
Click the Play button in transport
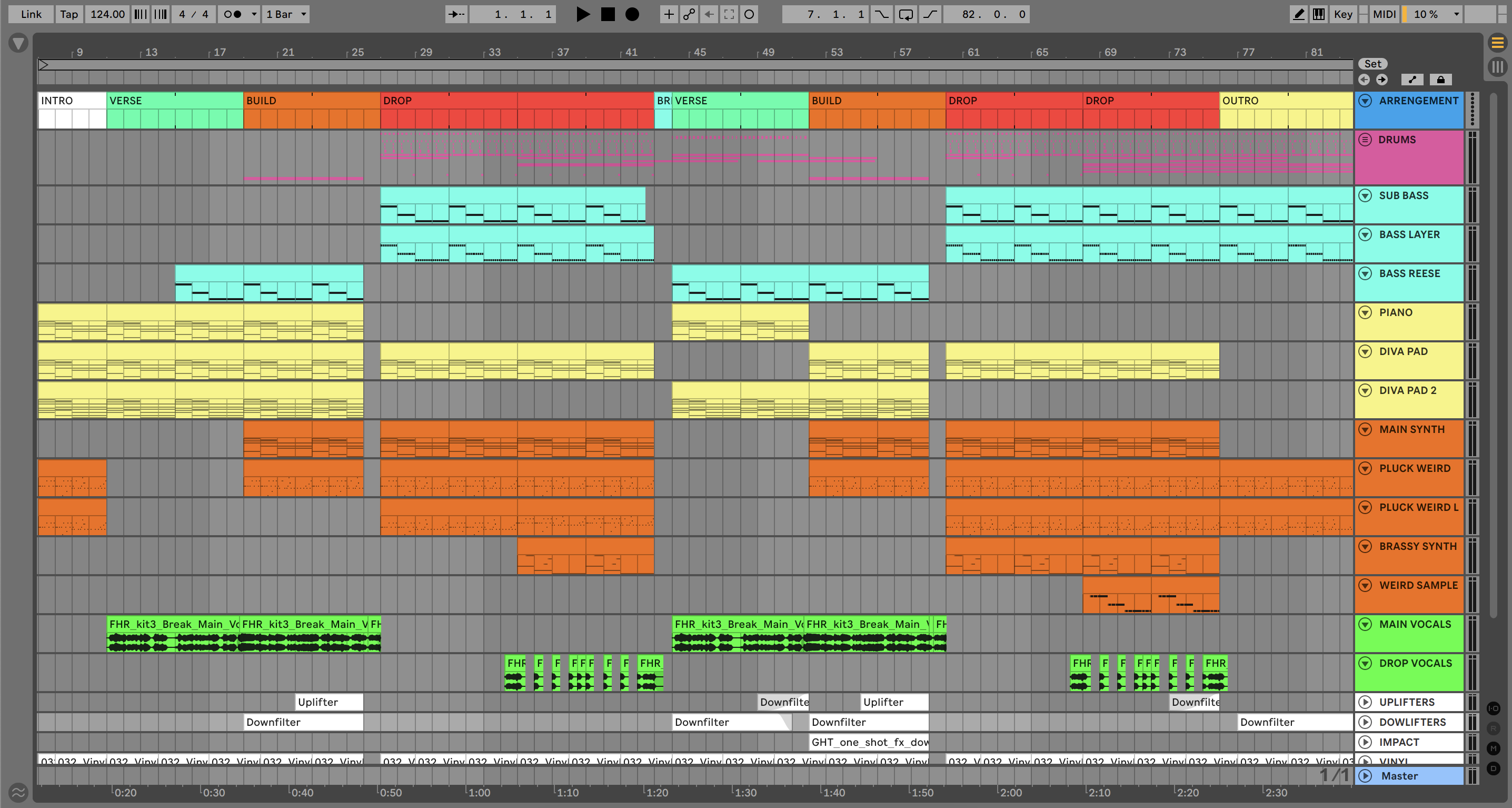pyautogui.click(x=582, y=14)
